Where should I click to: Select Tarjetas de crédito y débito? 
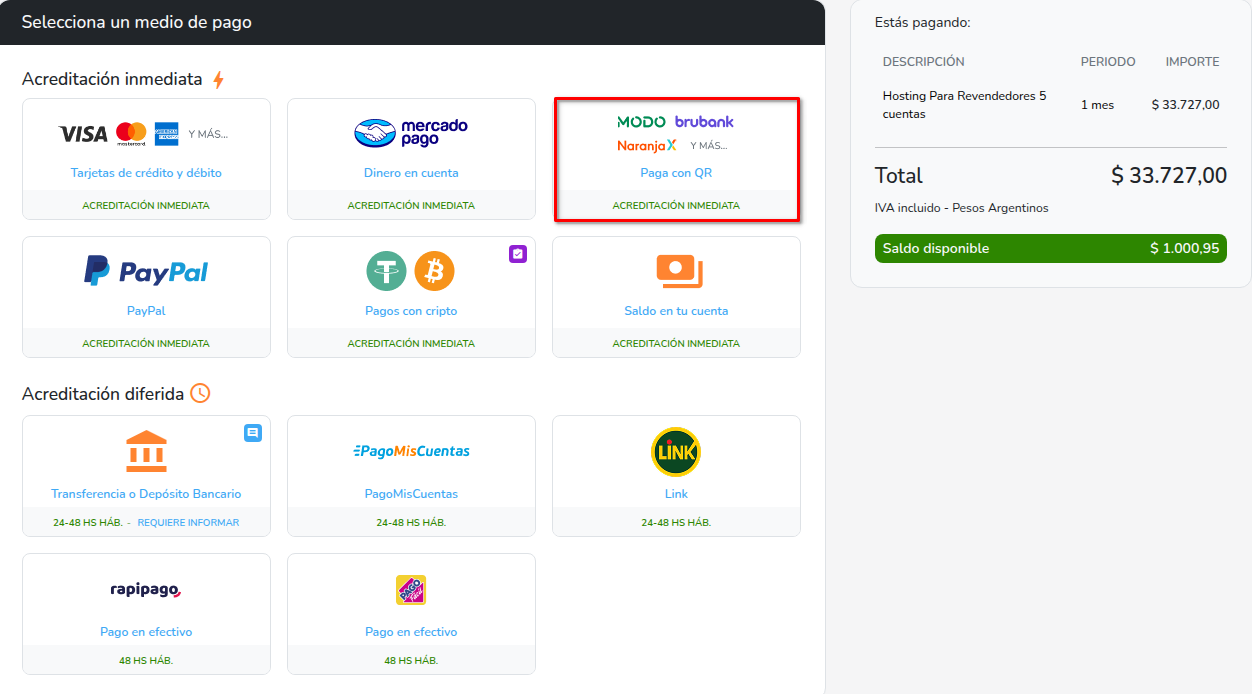click(x=146, y=173)
